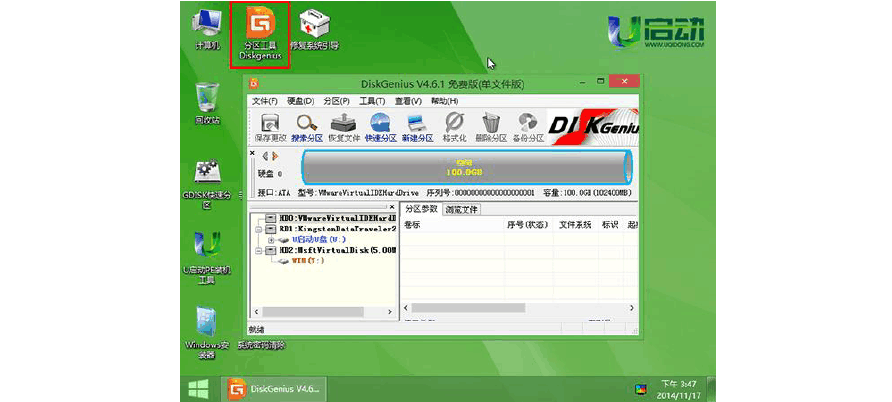Click the partition table scrollbar left arrow

[x=406, y=308]
